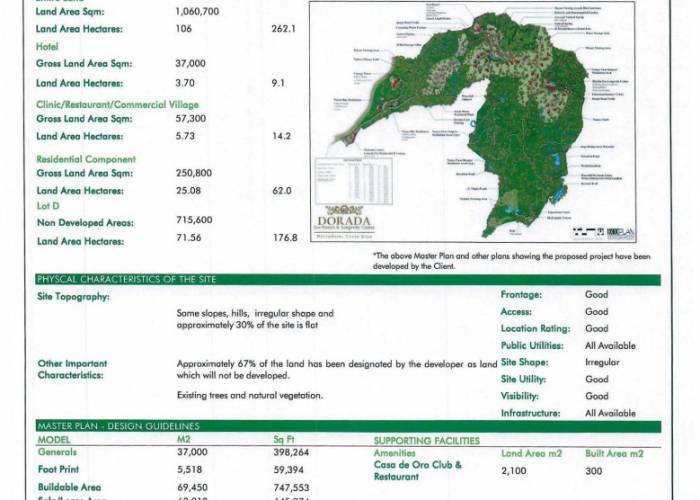Select "37,000" in the Hotel section
This screenshot has height=500, width=700.
tap(190, 63)
